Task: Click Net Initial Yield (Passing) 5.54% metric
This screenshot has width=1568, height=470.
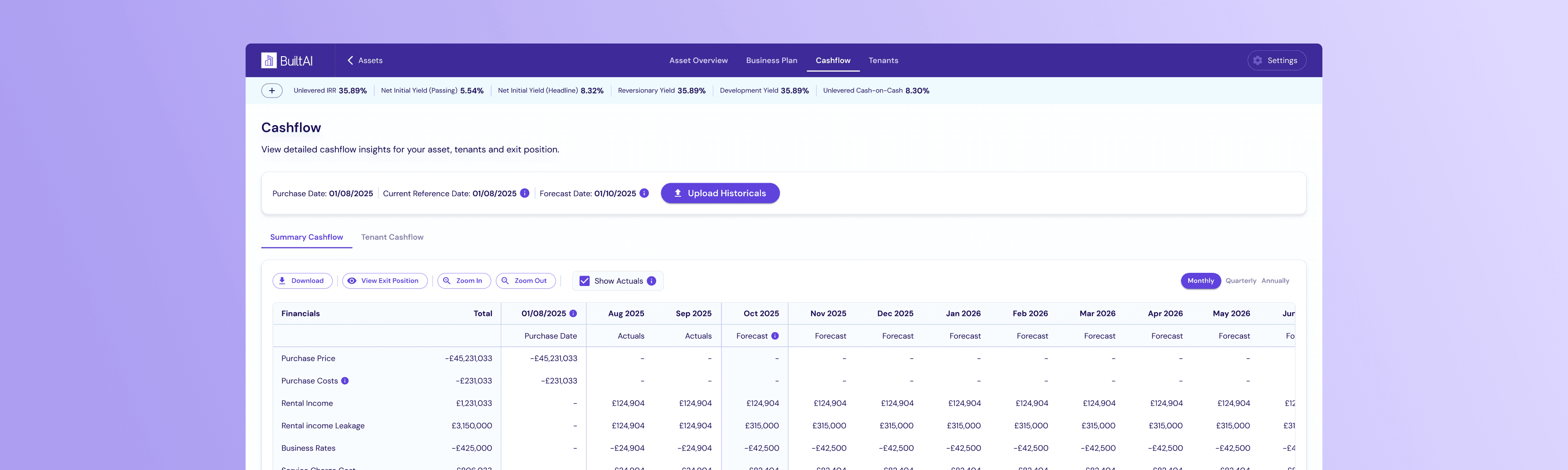Action: [x=432, y=91]
